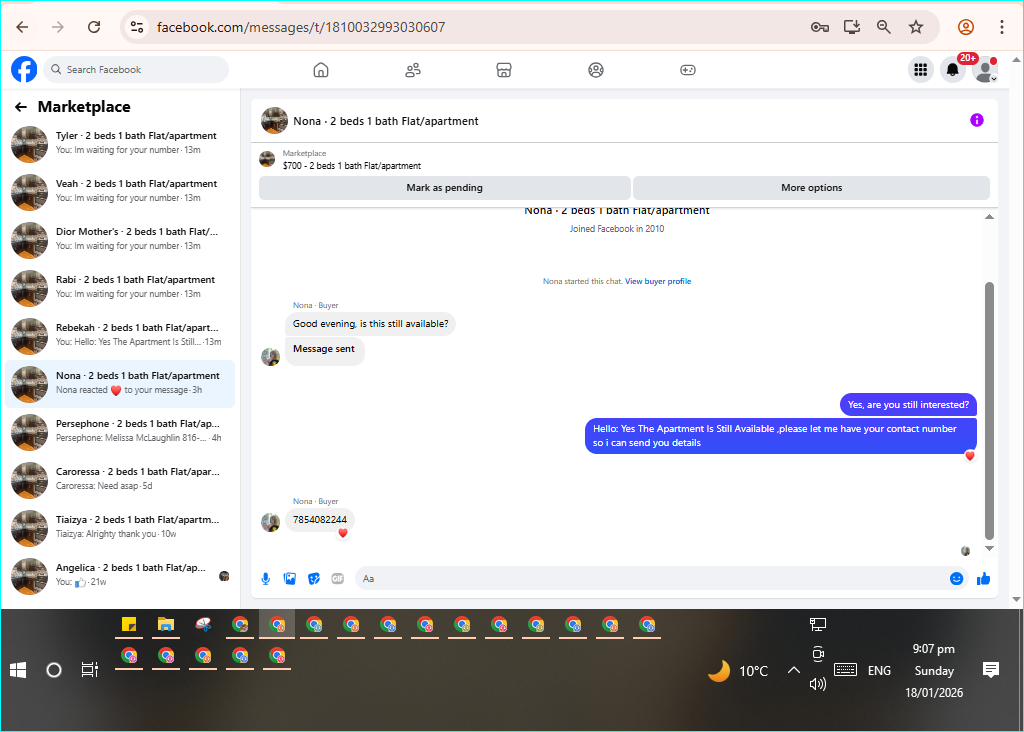Open the emoji picker
Image resolution: width=1024 pixels, height=732 pixels.
[956, 579]
